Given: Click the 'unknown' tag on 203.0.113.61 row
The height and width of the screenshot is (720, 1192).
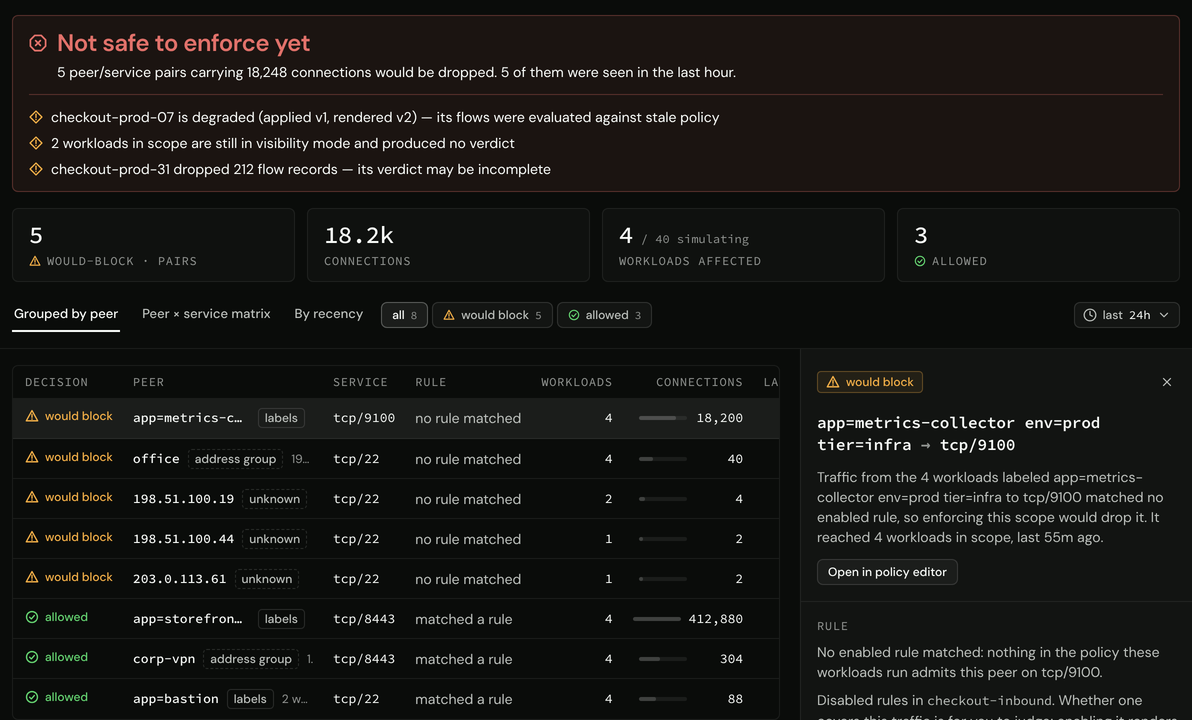Looking at the screenshot, I should coord(267,579).
